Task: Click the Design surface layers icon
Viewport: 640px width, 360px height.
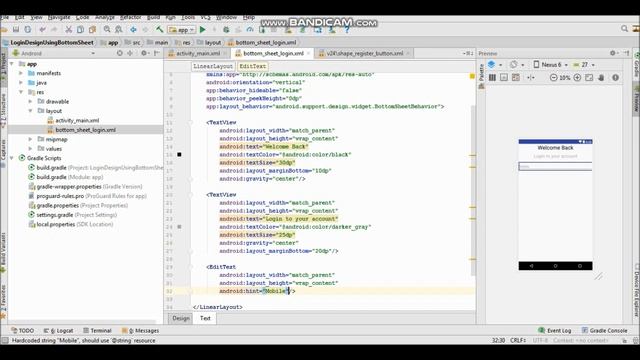Action: 492,64
